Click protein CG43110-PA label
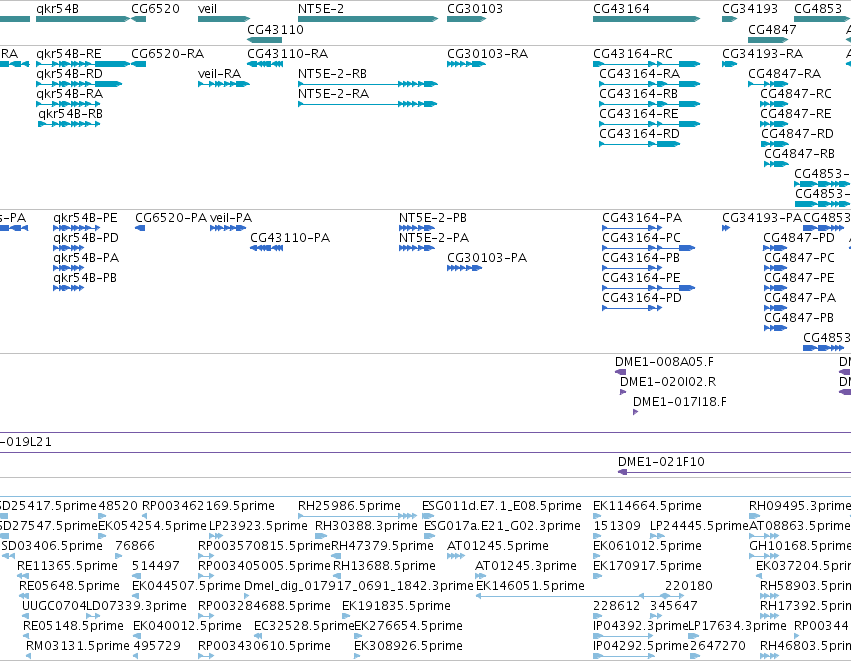This screenshot has width=851, height=661. coord(290,238)
